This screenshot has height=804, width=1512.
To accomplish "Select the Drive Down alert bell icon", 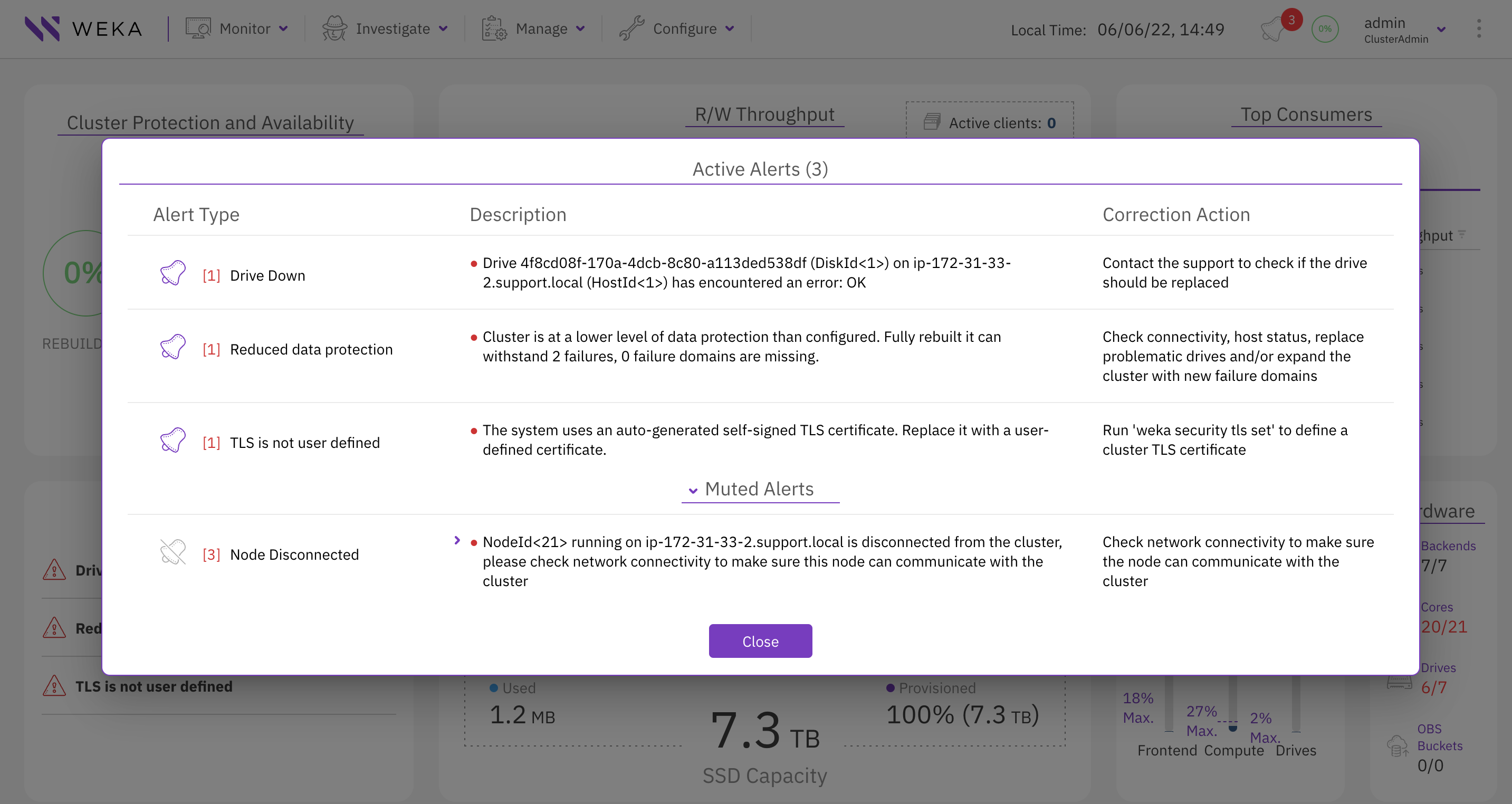I will [x=173, y=273].
